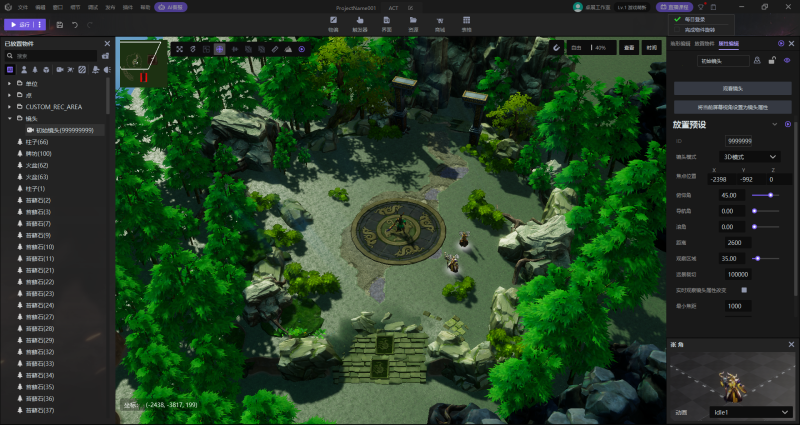Toggle the magnet snap icon
Image resolution: width=800 pixels, height=425 pixels.
pos(557,47)
